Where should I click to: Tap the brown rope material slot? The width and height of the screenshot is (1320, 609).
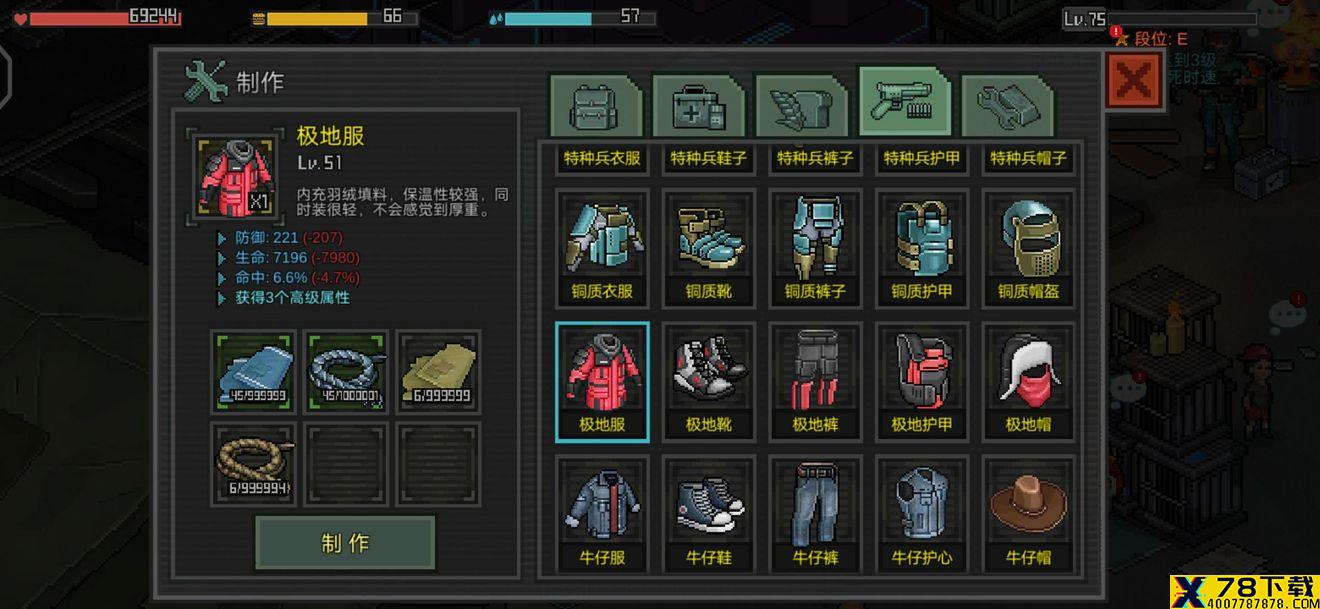coord(253,463)
